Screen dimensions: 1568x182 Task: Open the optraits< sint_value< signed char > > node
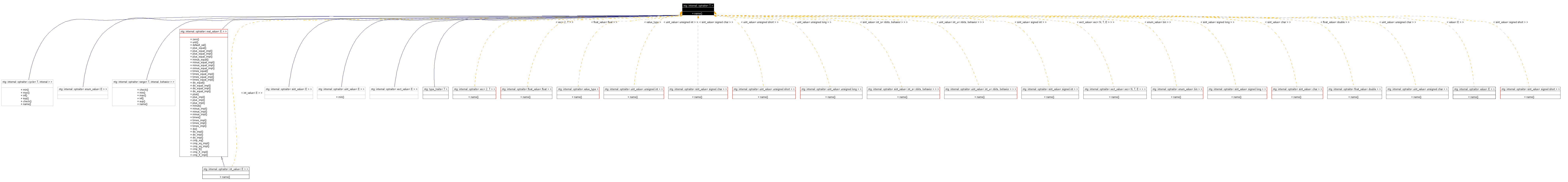pos(698,93)
